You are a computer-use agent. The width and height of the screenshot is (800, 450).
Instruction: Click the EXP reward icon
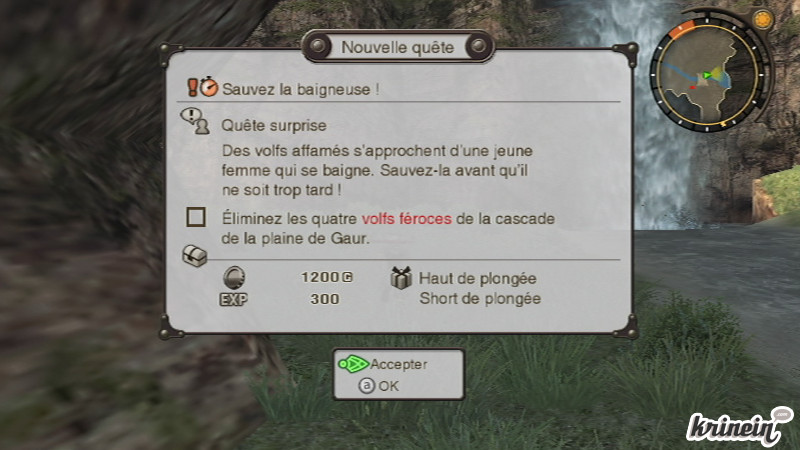(234, 299)
